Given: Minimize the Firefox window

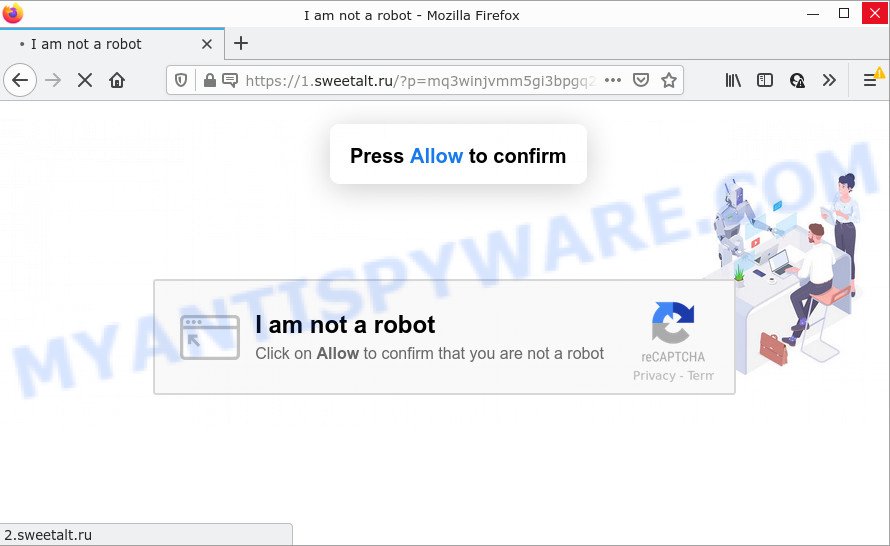Looking at the screenshot, I should point(813,13).
